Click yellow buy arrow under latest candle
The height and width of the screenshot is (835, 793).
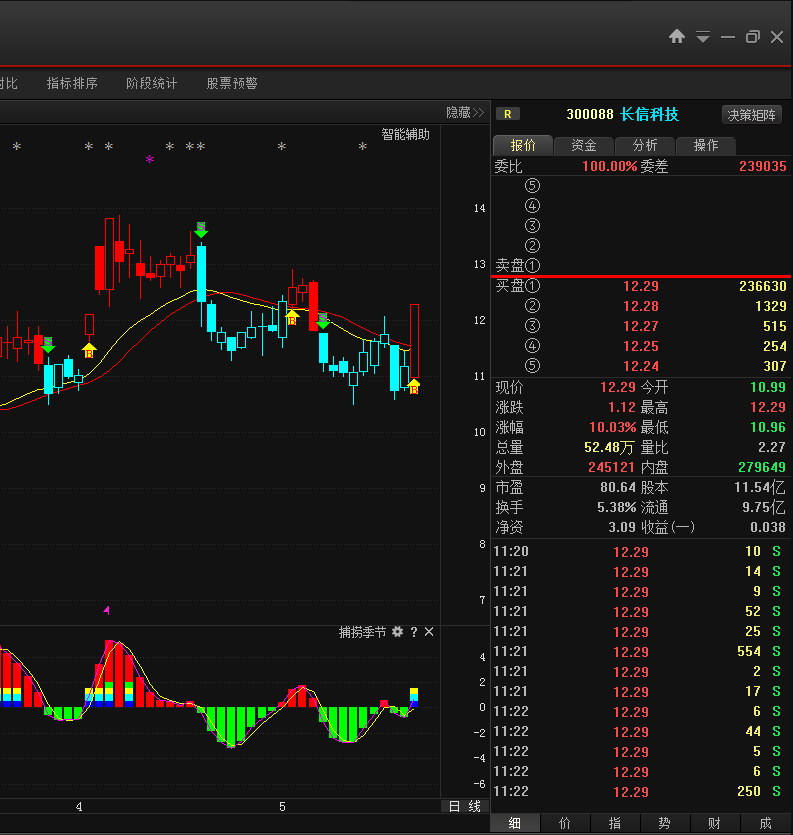(413, 386)
